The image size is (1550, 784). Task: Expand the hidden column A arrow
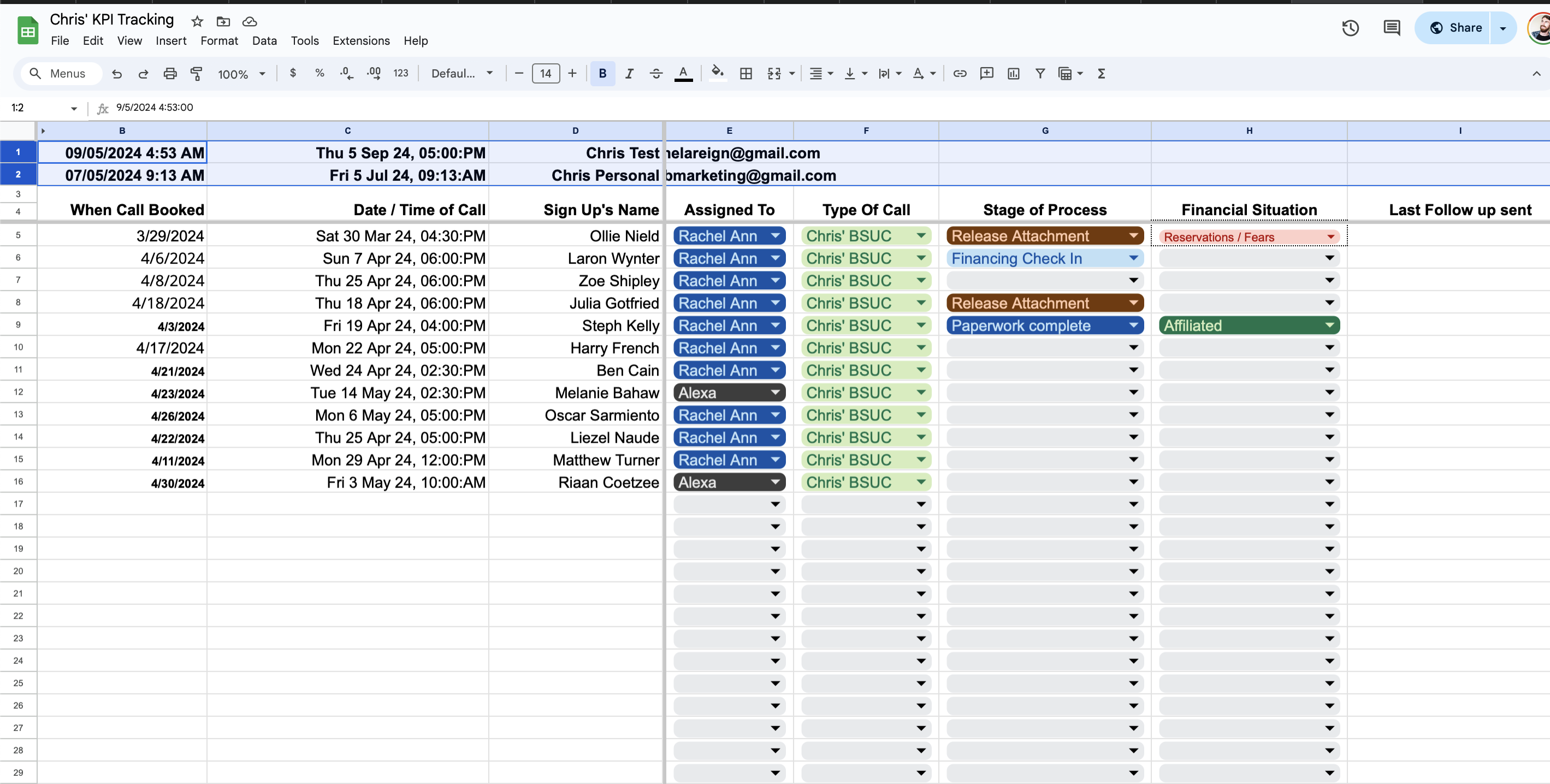pyautogui.click(x=43, y=130)
